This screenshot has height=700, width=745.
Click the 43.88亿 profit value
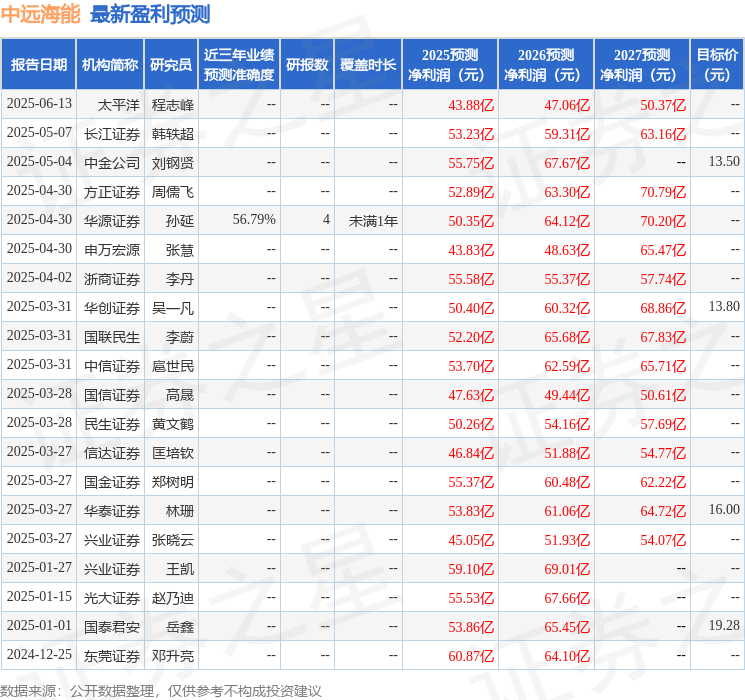click(471, 105)
